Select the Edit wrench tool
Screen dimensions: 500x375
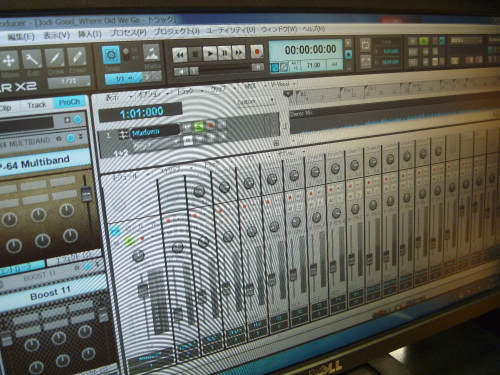pyautogui.click(x=32, y=60)
